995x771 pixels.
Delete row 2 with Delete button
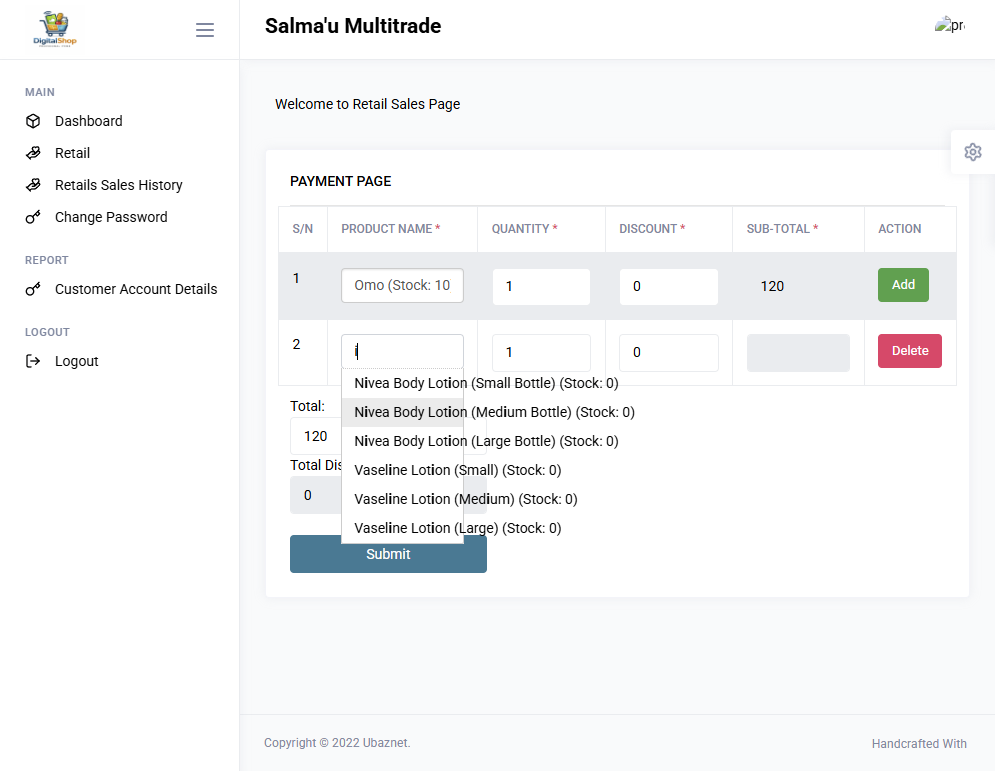point(909,351)
